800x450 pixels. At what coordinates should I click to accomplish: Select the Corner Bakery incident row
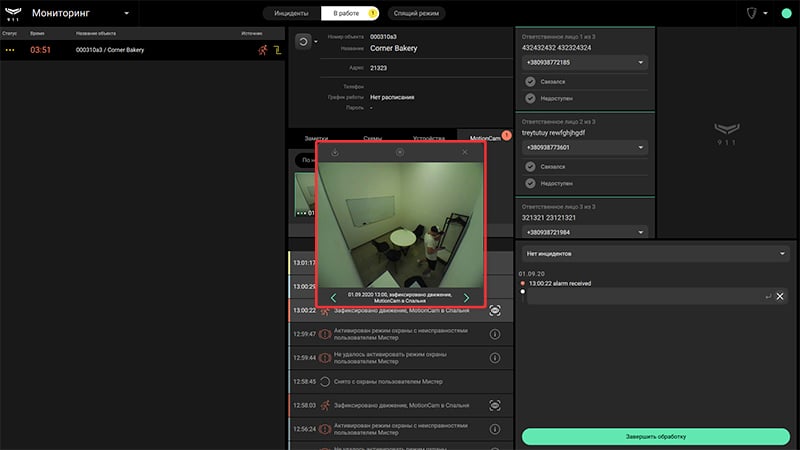tap(142, 50)
